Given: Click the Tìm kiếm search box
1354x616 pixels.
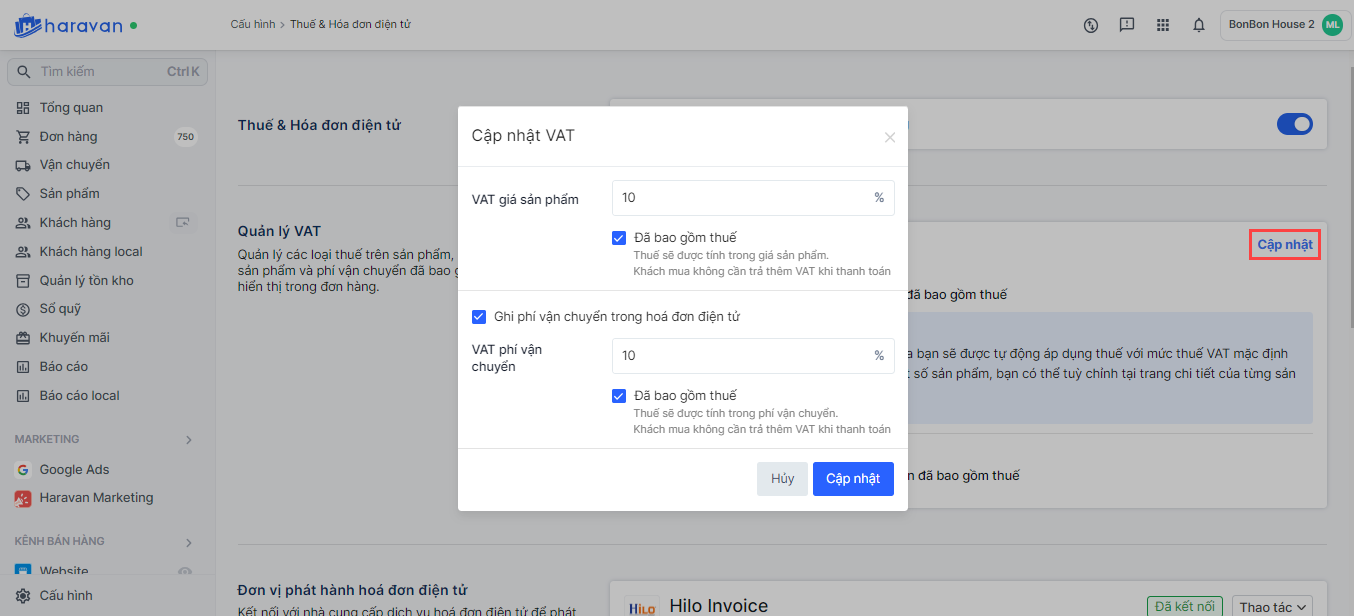Looking at the screenshot, I should tap(107, 72).
